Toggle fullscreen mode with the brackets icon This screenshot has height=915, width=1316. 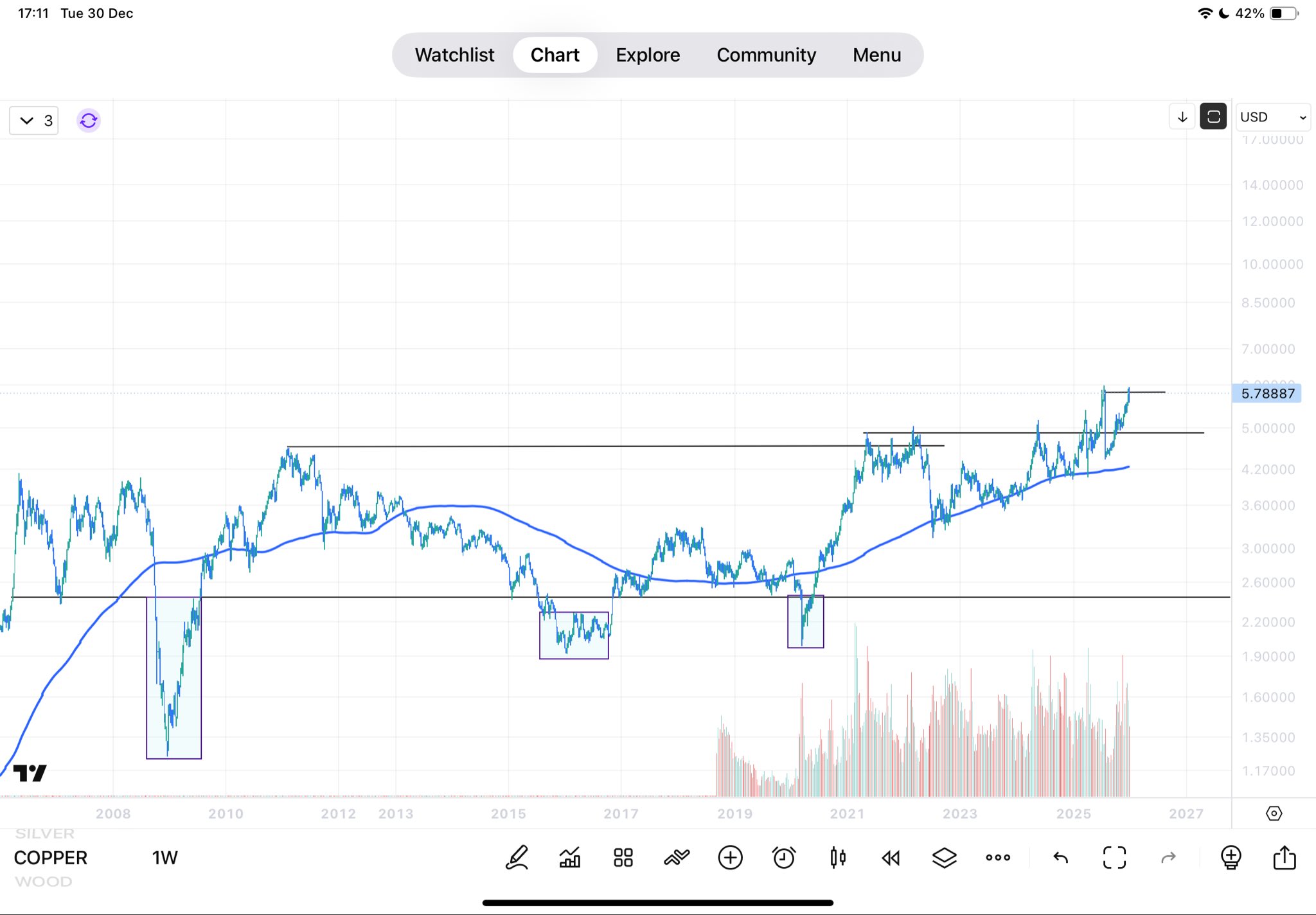[1114, 858]
